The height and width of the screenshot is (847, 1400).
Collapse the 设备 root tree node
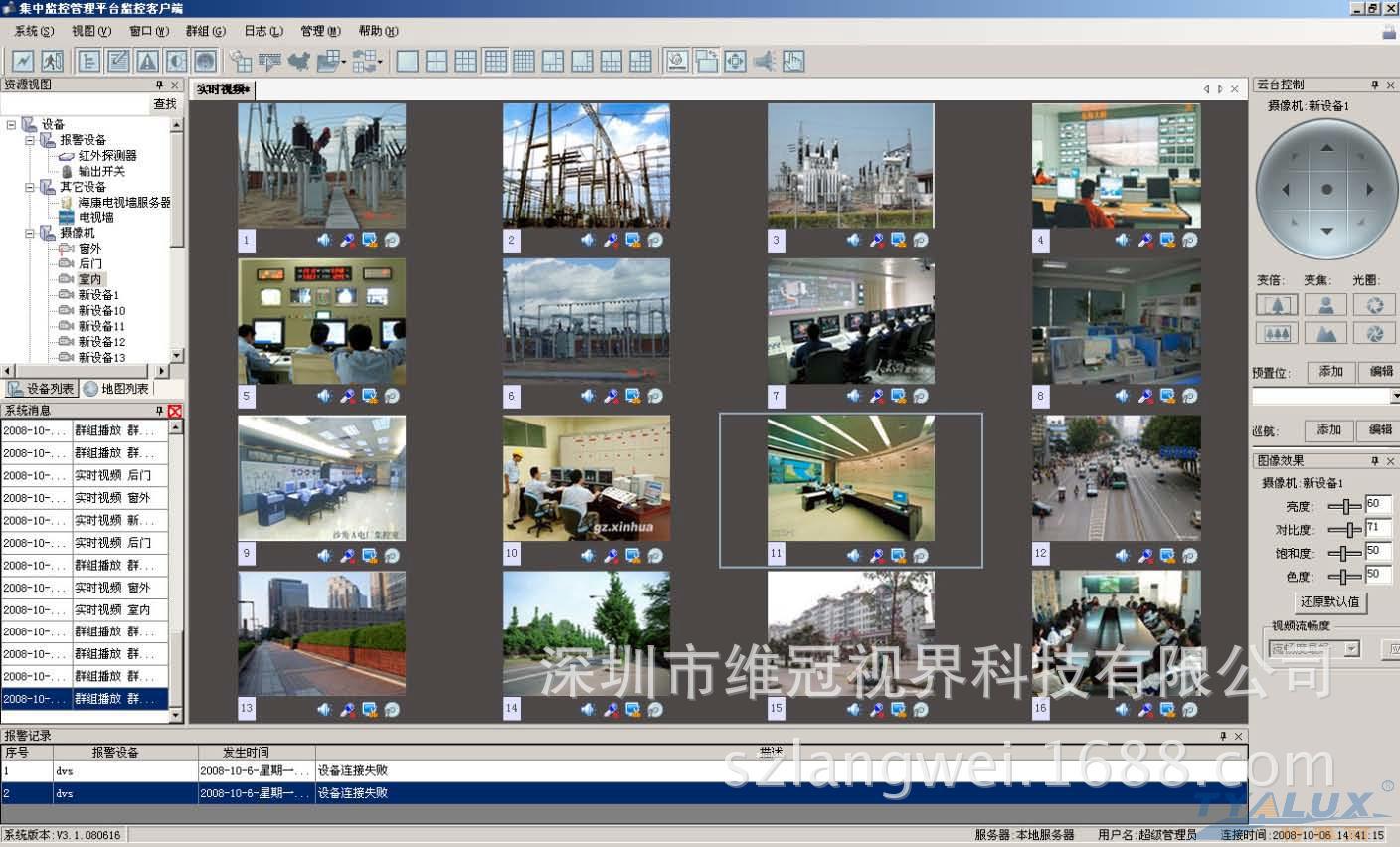(12, 124)
